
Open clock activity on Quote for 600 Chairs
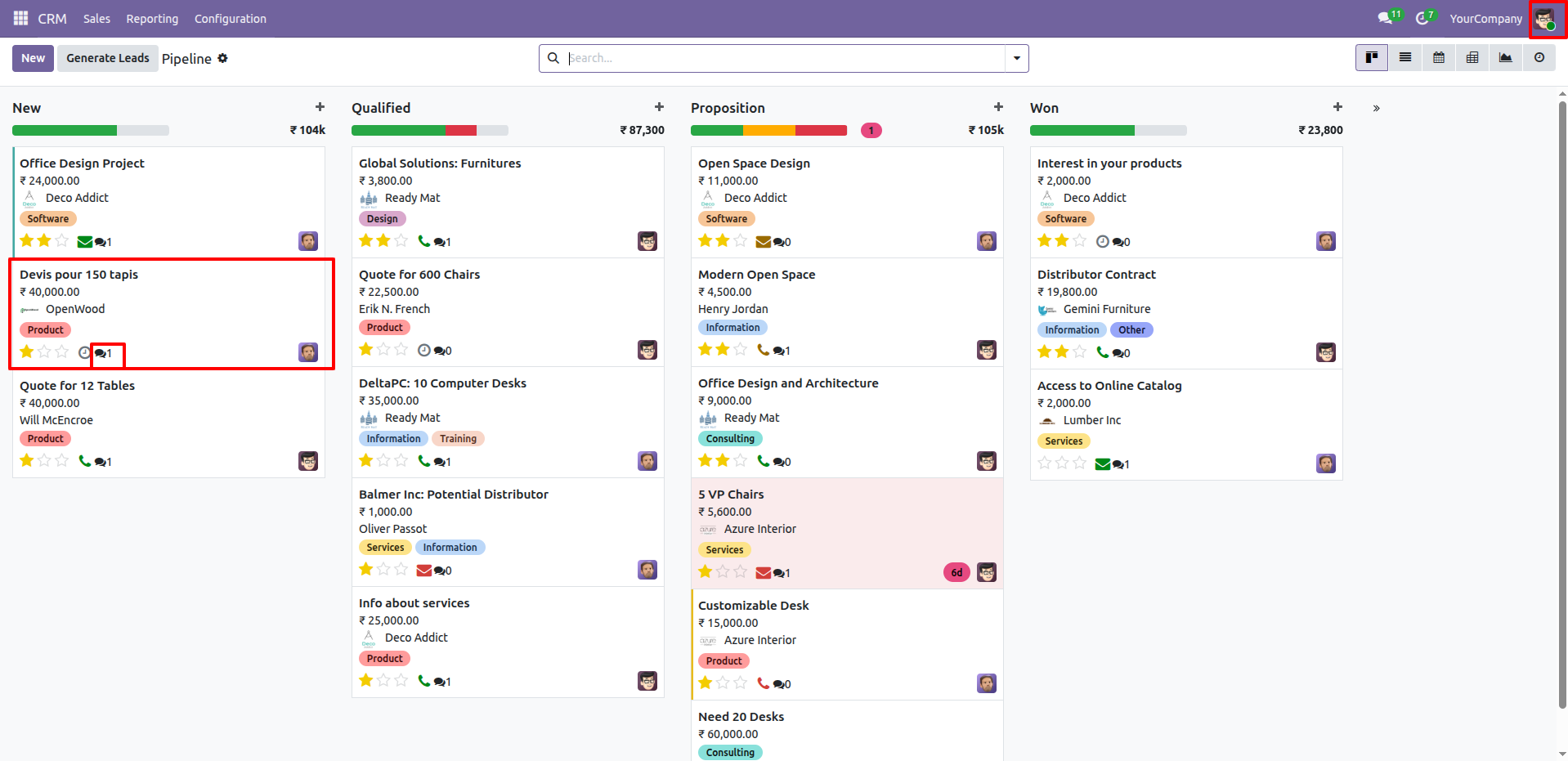pyautogui.click(x=423, y=350)
